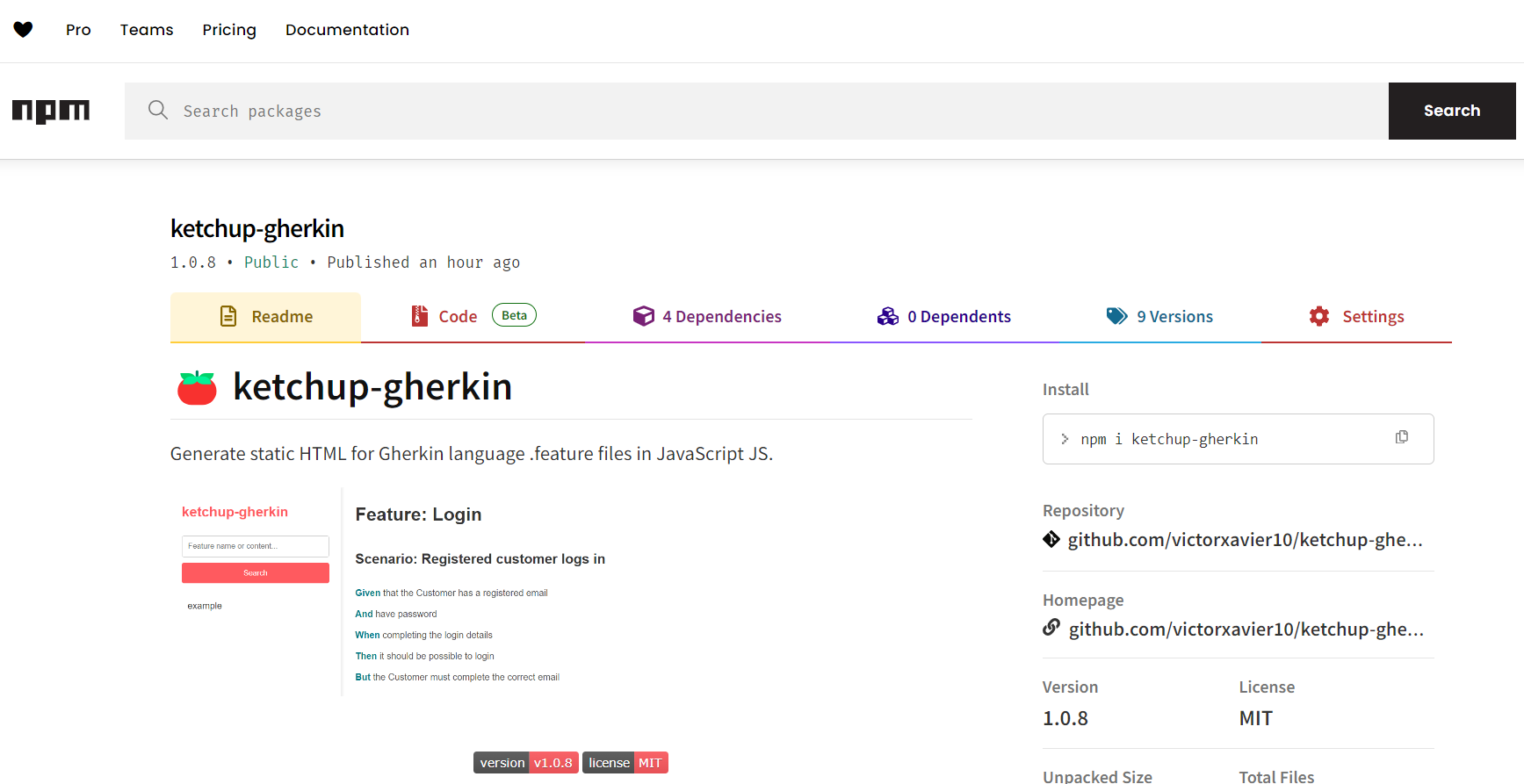Click the chevron prompt in install box

click(x=1065, y=439)
